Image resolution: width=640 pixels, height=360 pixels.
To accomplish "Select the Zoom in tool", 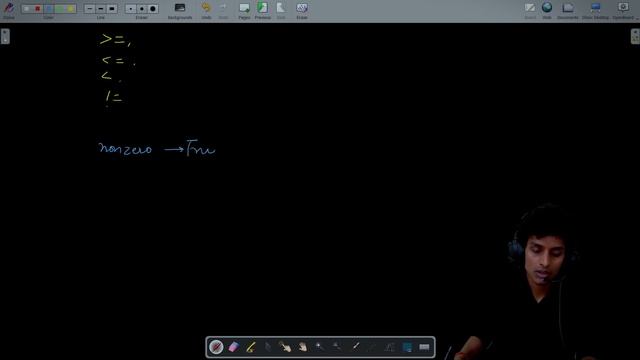I will (320, 347).
